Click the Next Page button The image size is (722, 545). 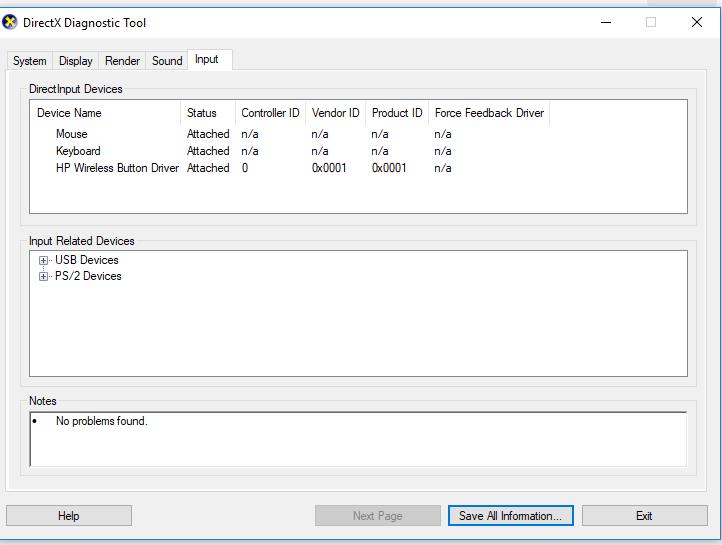click(378, 516)
